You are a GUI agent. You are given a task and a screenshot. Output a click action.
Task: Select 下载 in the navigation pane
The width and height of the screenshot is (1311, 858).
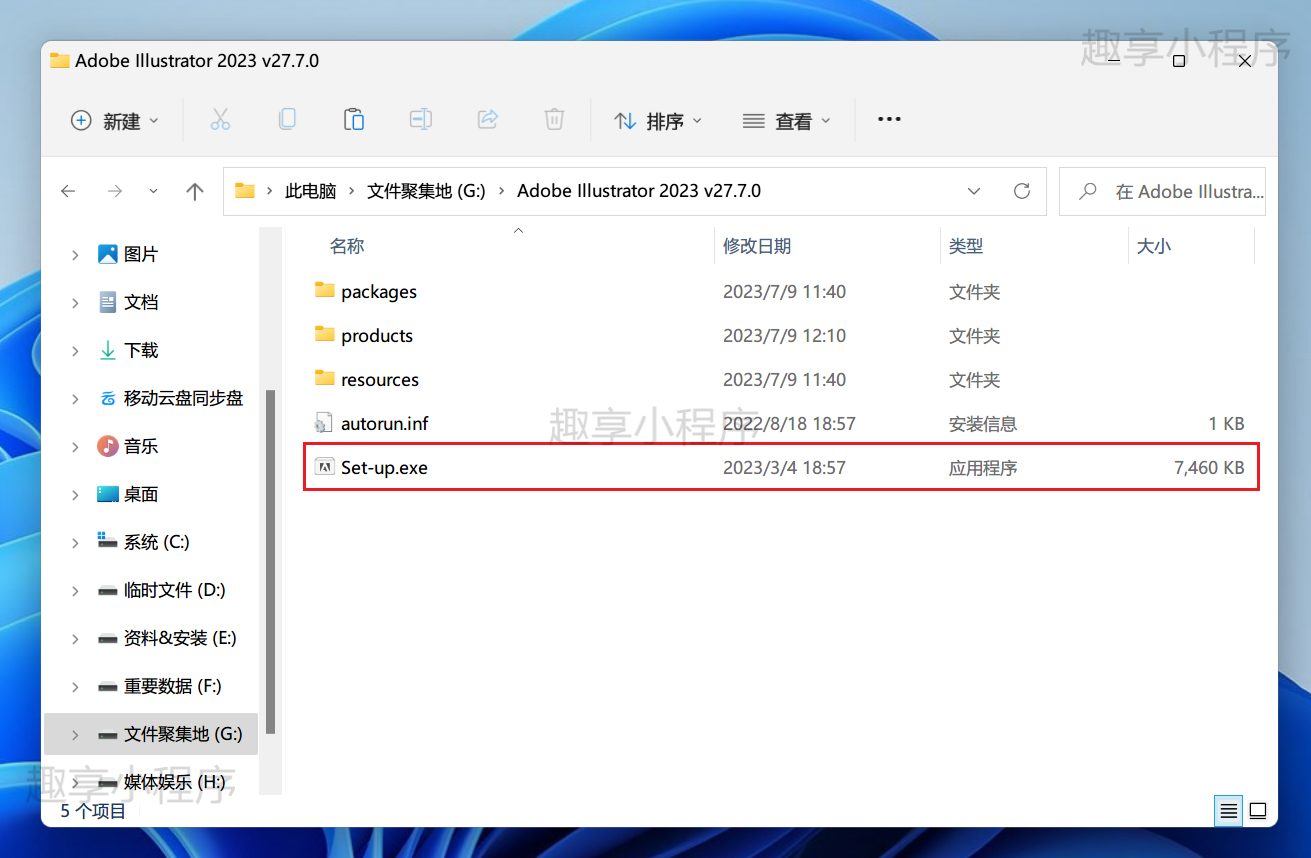(x=141, y=350)
